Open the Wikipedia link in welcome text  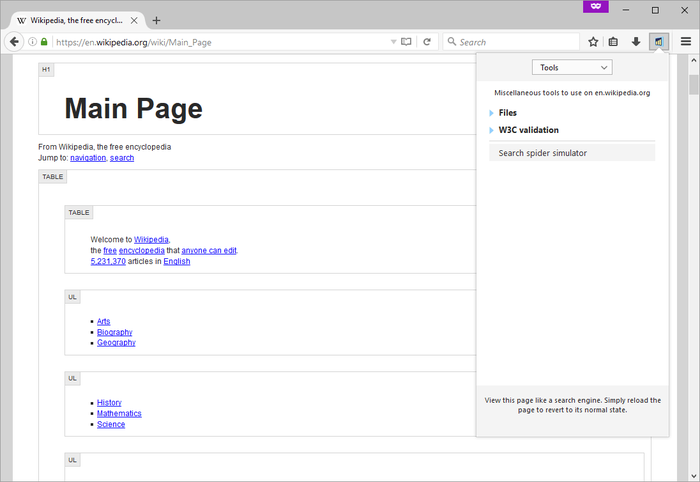[x=151, y=240]
